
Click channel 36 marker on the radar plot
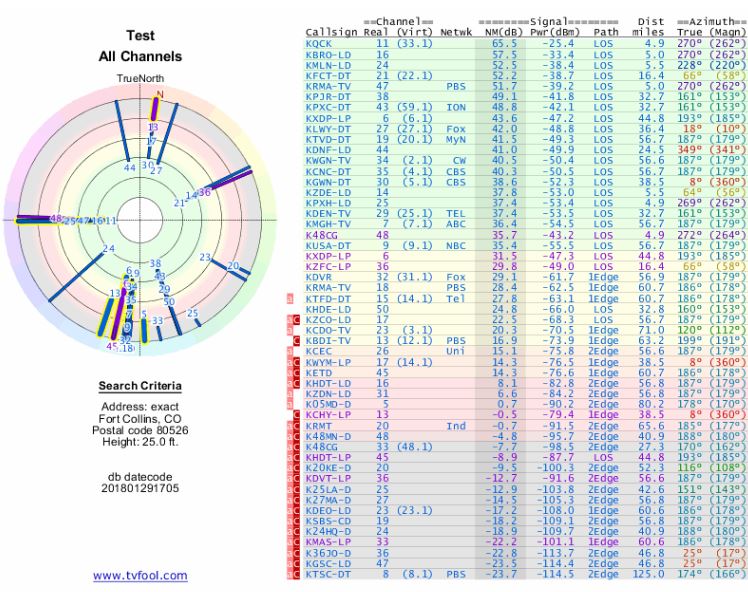coord(205,191)
